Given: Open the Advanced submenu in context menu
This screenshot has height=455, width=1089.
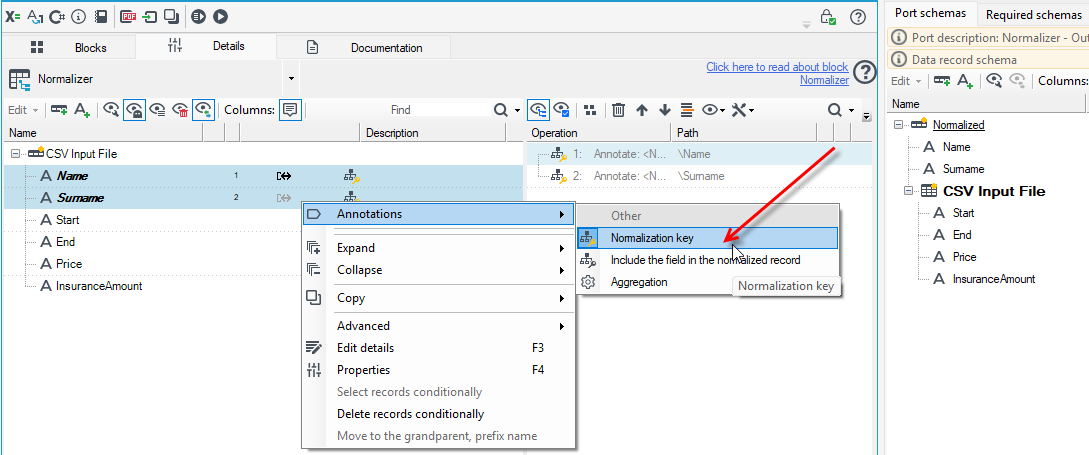Looking at the screenshot, I should 439,326.
